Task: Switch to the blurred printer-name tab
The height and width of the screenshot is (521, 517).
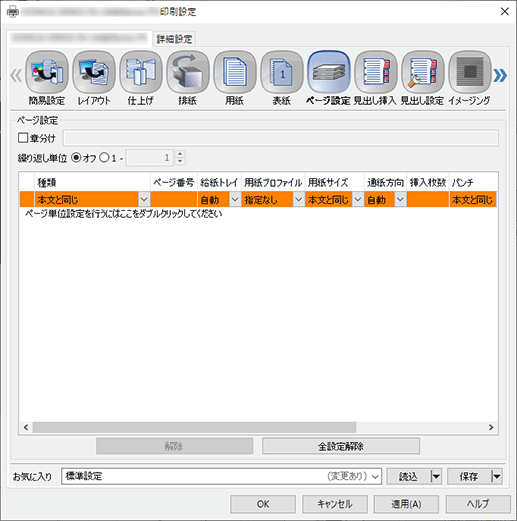Action: click(x=79, y=38)
